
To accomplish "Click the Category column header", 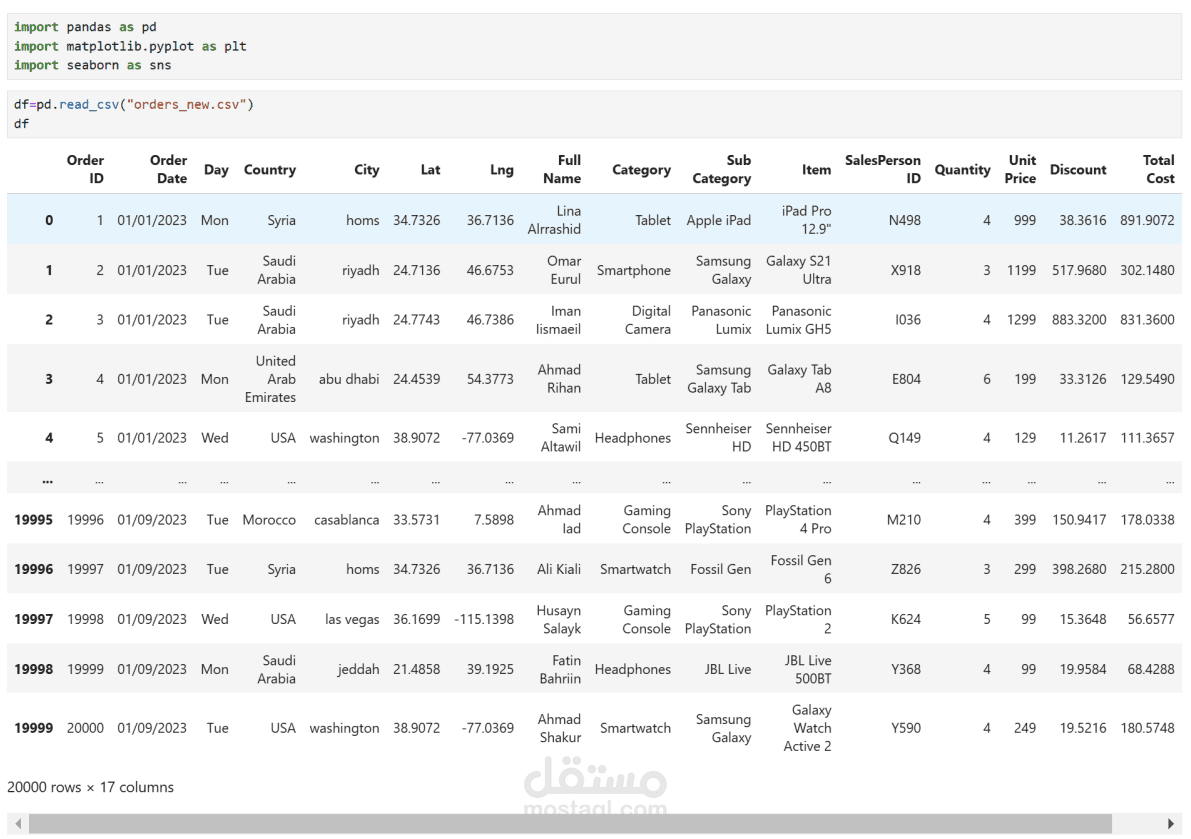I will (641, 169).
